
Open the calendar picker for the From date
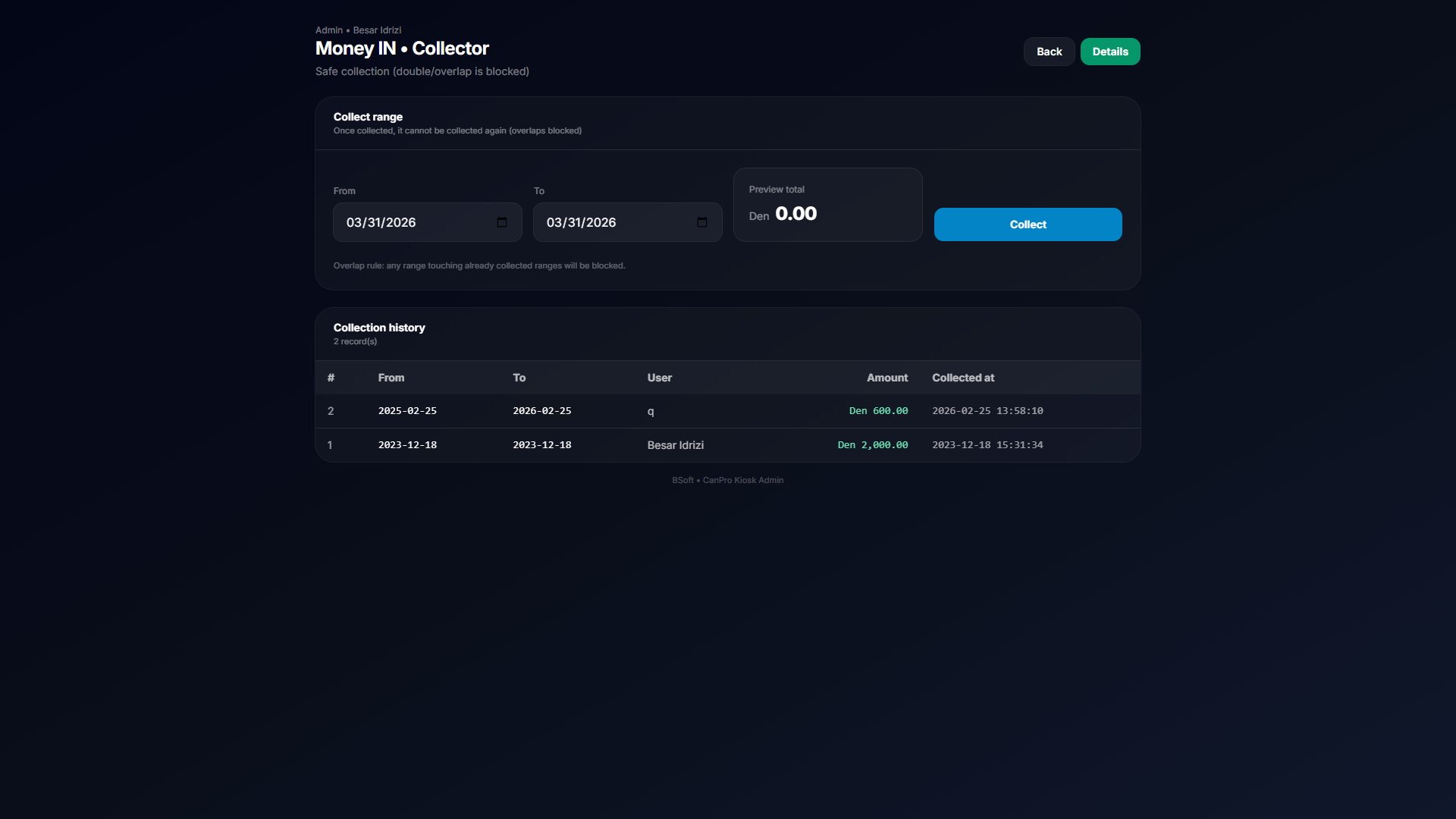(501, 222)
